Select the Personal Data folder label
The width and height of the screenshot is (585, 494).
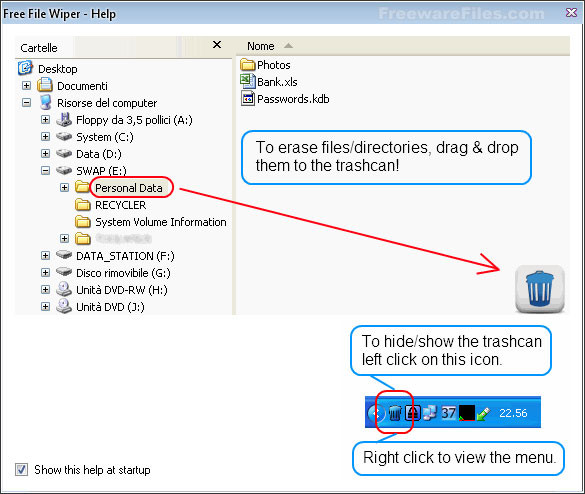coord(129,188)
